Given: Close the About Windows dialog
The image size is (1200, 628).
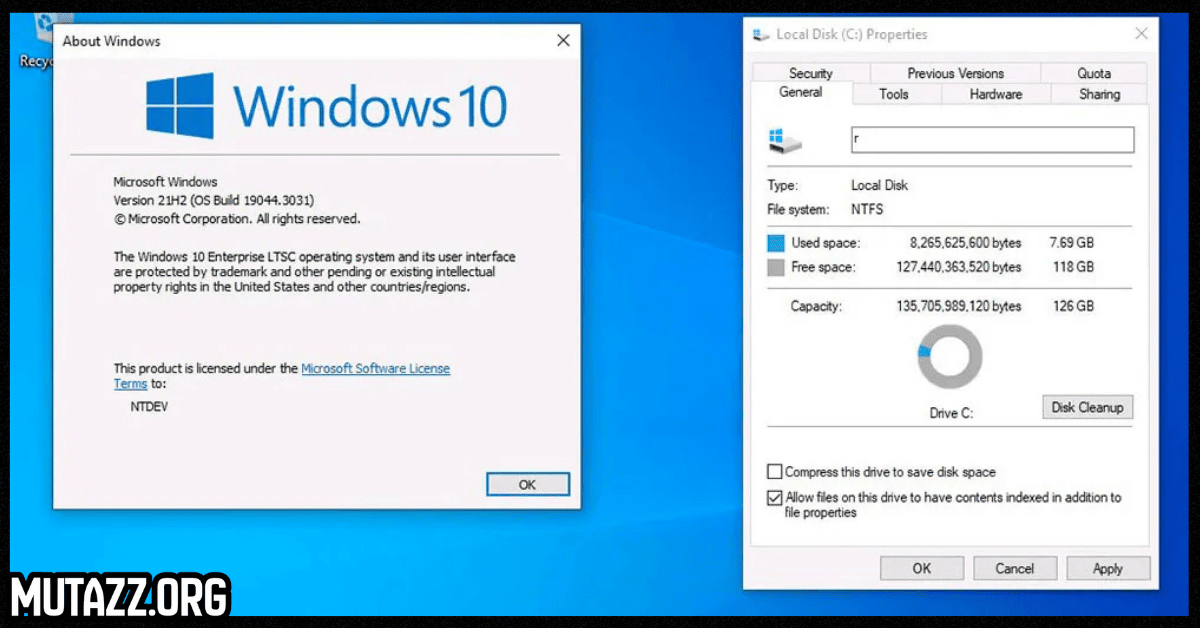Looking at the screenshot, I should (564, 41).
